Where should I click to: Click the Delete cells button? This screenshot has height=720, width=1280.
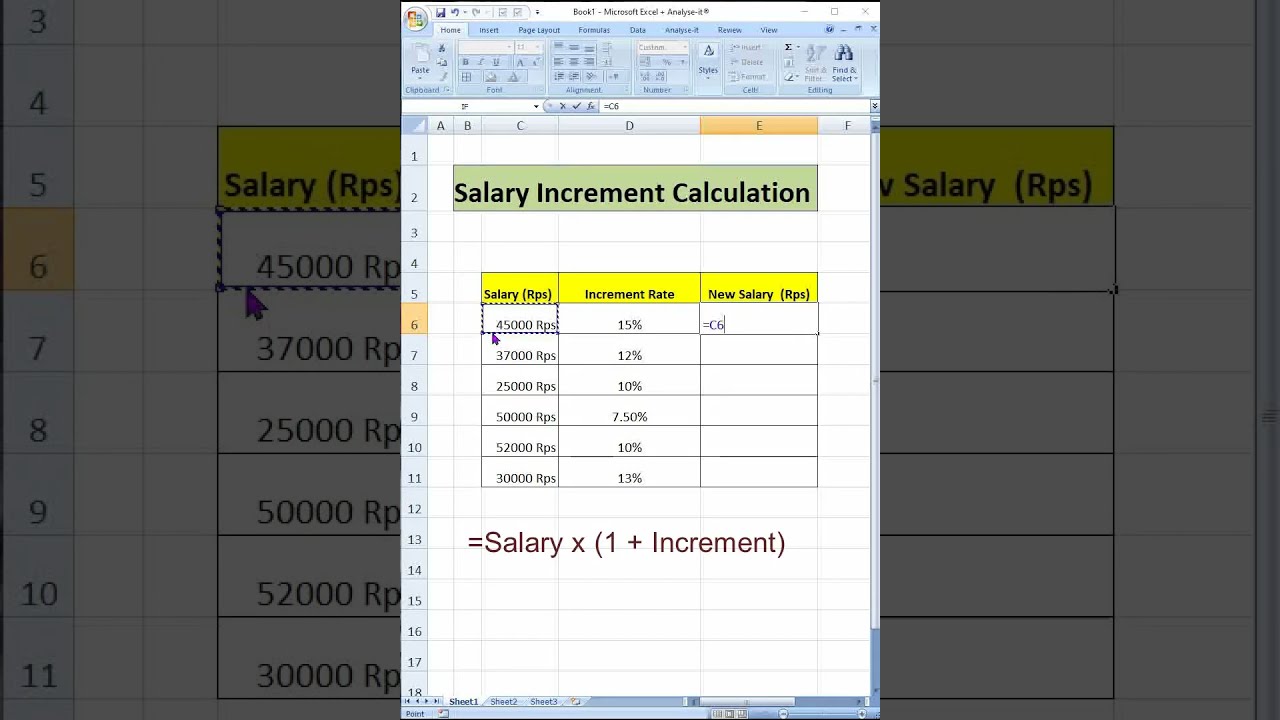coord(747,62)
